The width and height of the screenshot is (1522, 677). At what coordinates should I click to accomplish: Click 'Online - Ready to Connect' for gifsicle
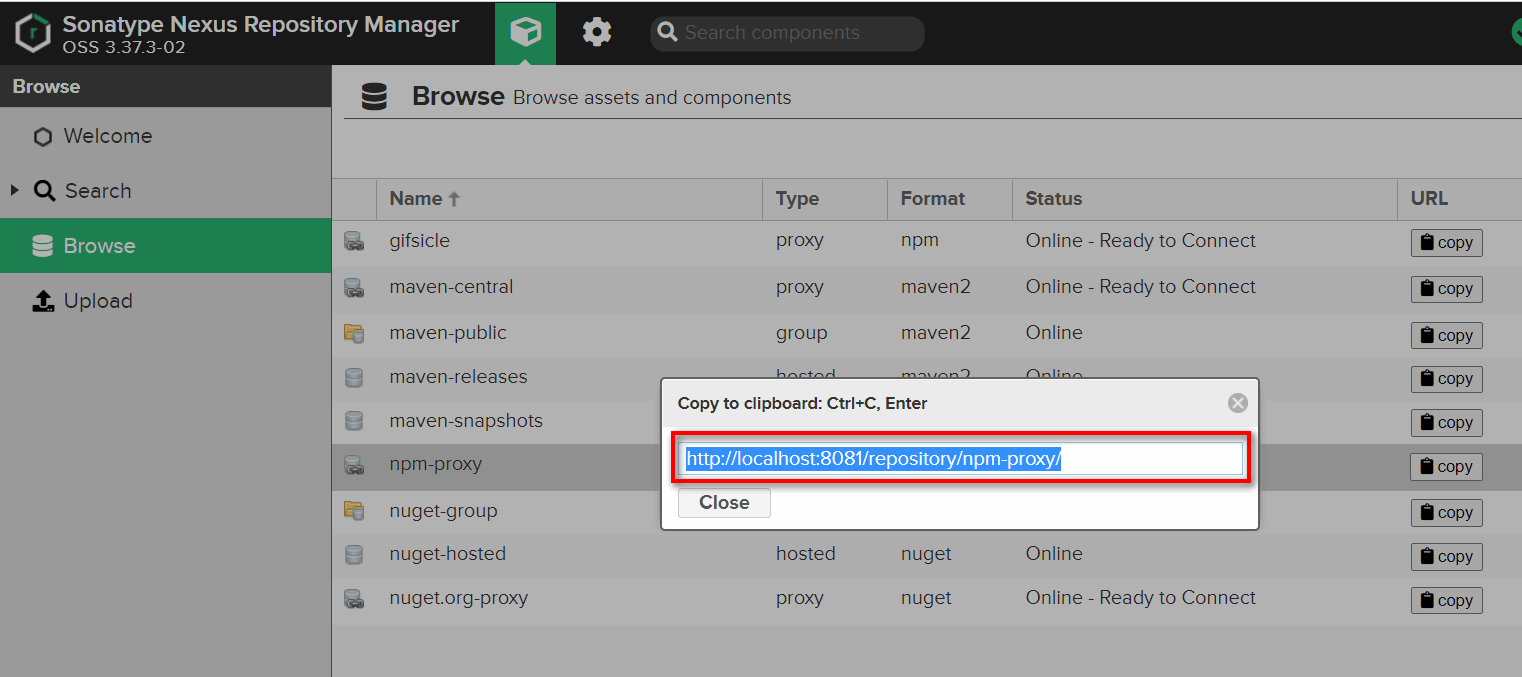(1140, 241)
